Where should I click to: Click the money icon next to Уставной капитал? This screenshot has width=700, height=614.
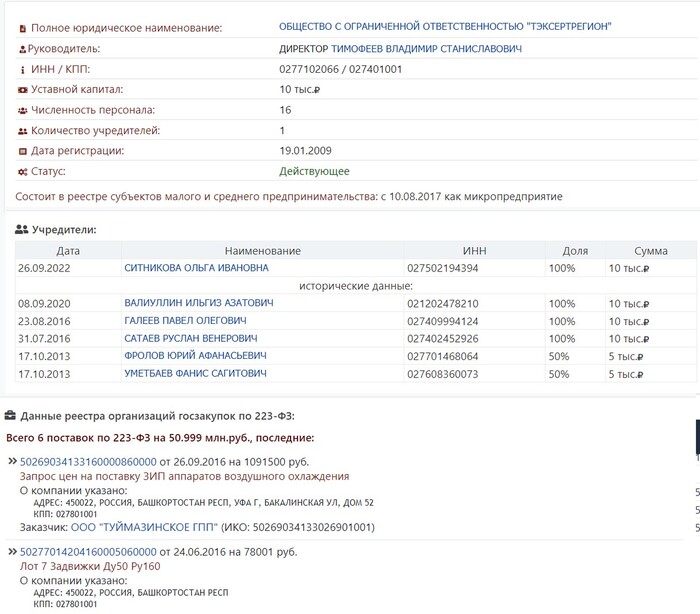tap(23, 90)
